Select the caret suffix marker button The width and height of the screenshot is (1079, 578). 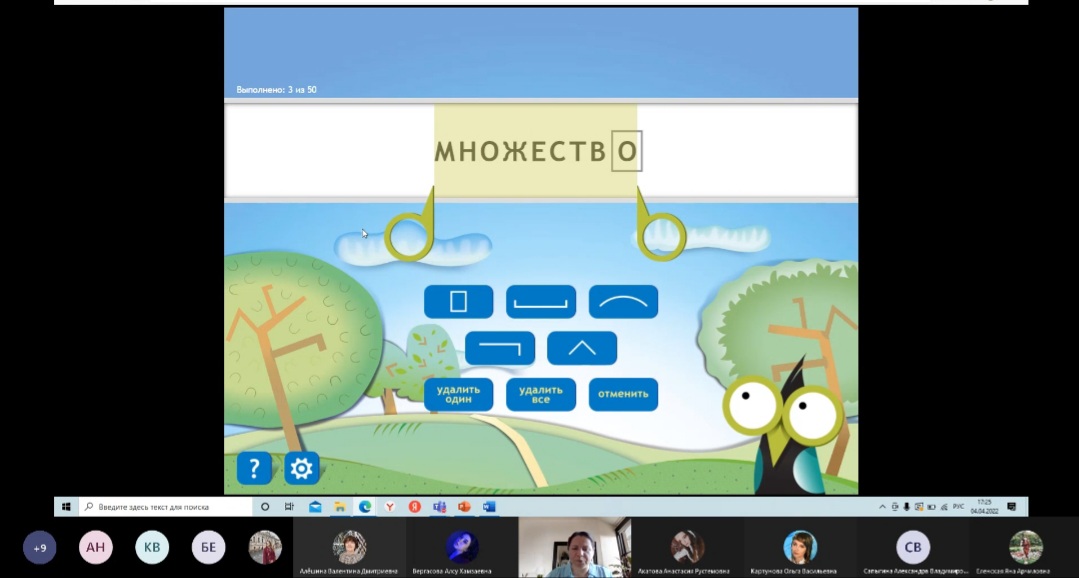tap(582, 348)
